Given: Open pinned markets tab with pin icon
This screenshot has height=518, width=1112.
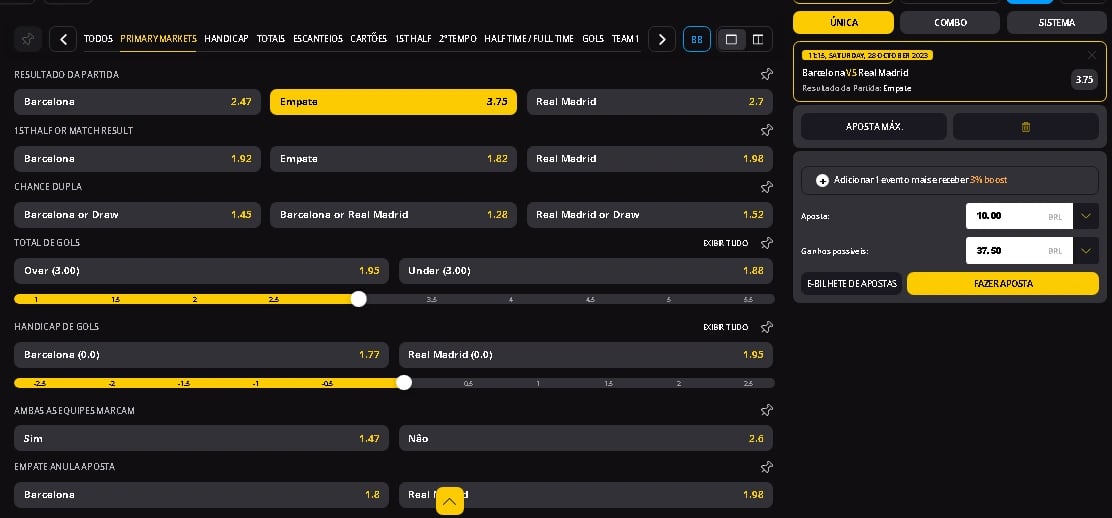Looking at the screenshot, I should (x=28, y=39).
